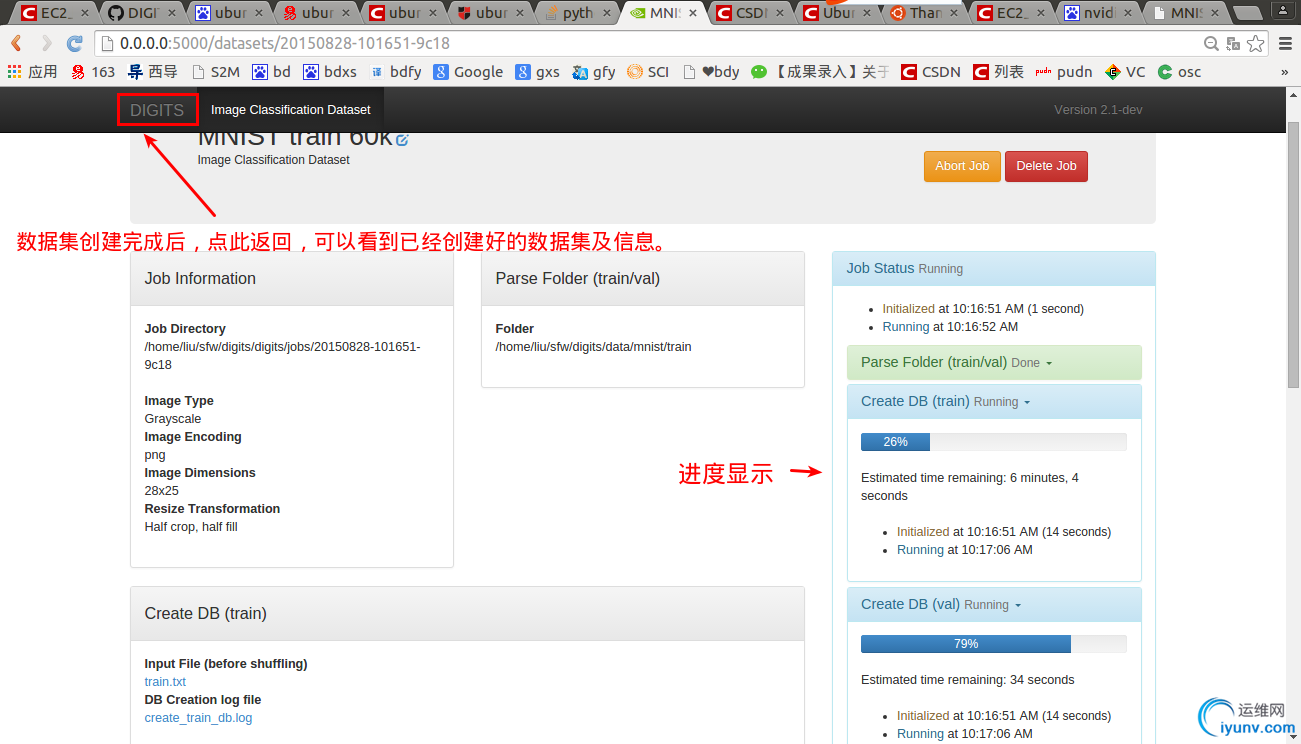Click the '28x25' image dimensions value
1301x744 pixels.
(162, 491)
